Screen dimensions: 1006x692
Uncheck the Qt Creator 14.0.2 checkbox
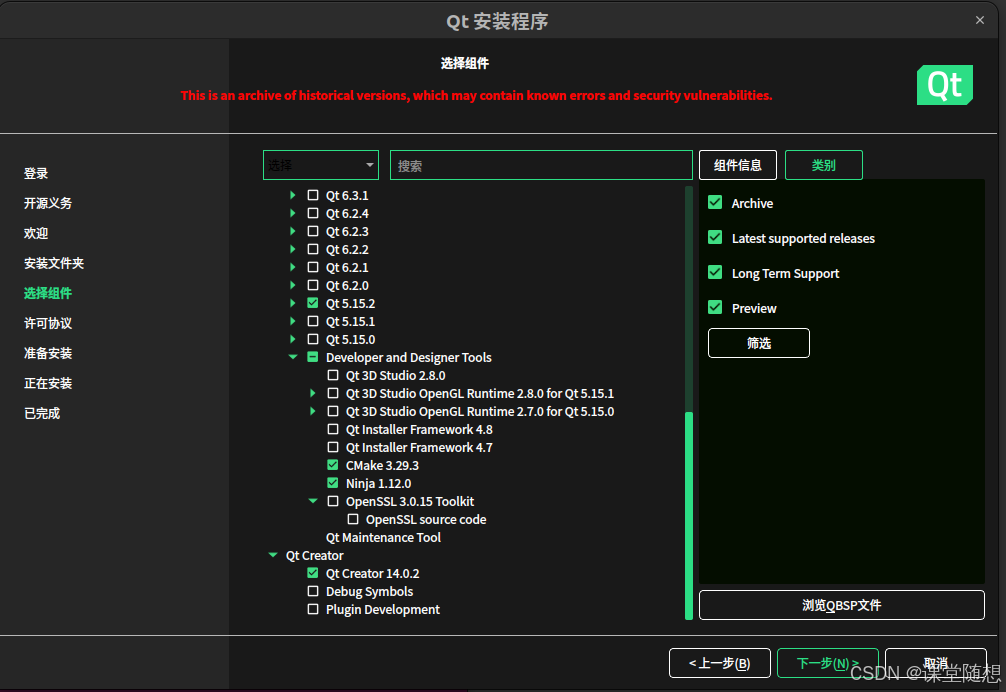tap(313, 573)
